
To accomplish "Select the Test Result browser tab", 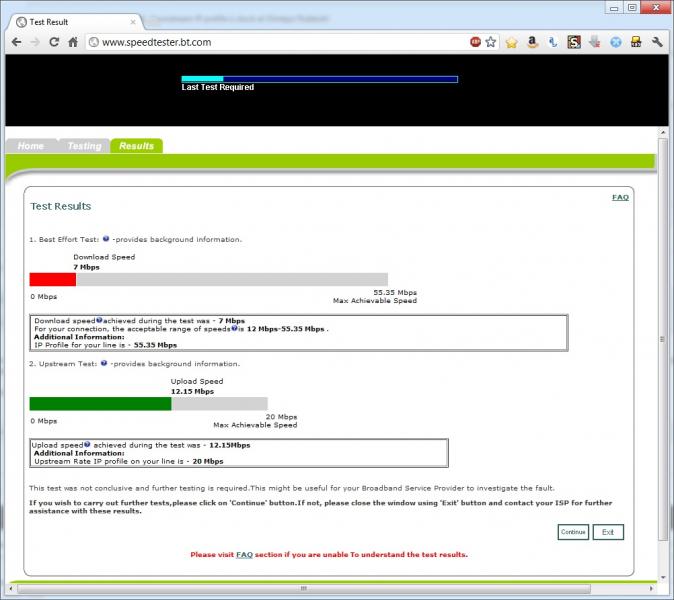I will coord(75,22).
